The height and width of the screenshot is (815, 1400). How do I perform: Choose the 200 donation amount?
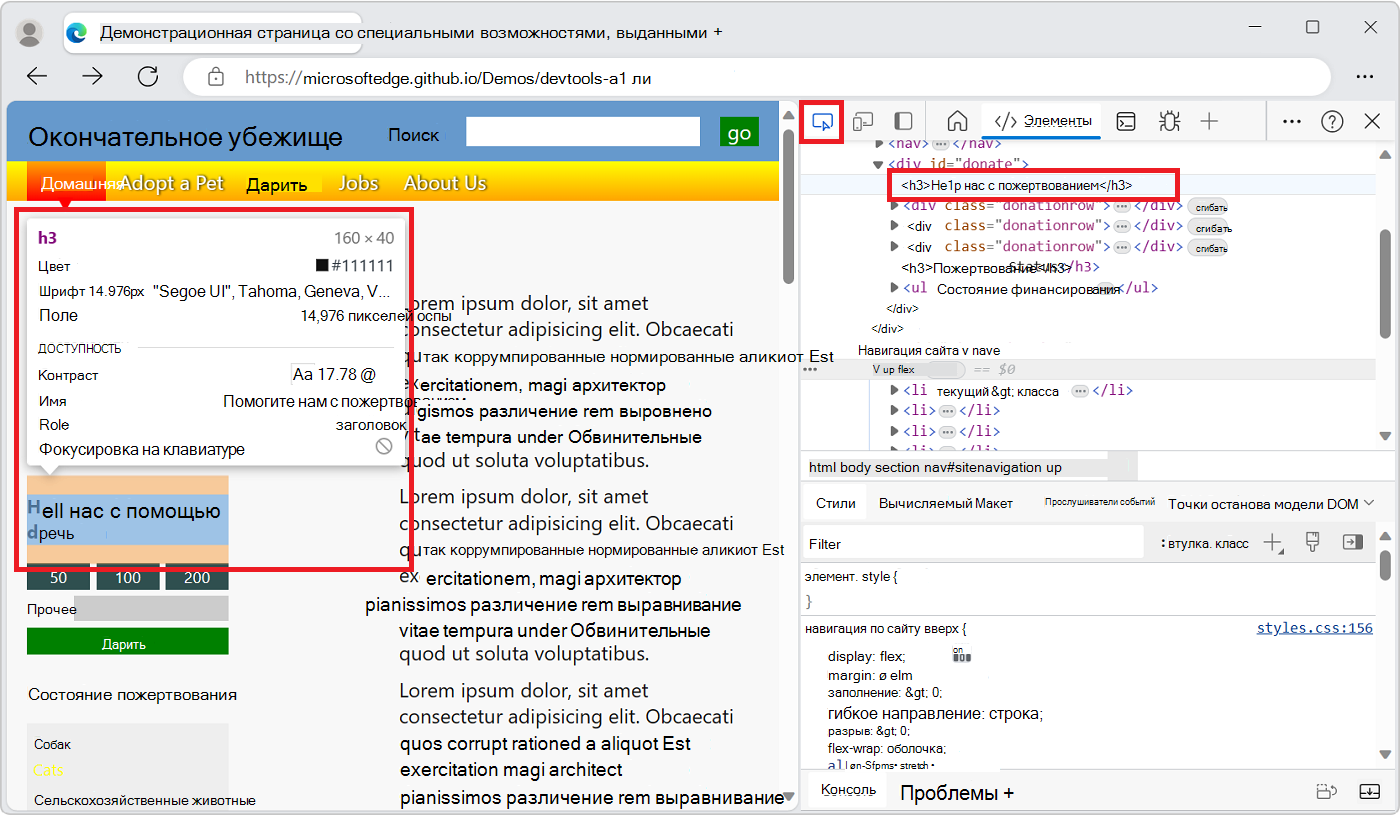(x=197, y=578)
